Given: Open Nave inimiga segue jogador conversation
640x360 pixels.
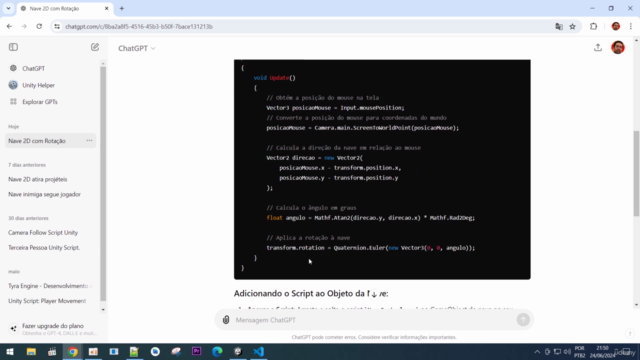Looking at the screenshot, I should (x=44, y=194).
